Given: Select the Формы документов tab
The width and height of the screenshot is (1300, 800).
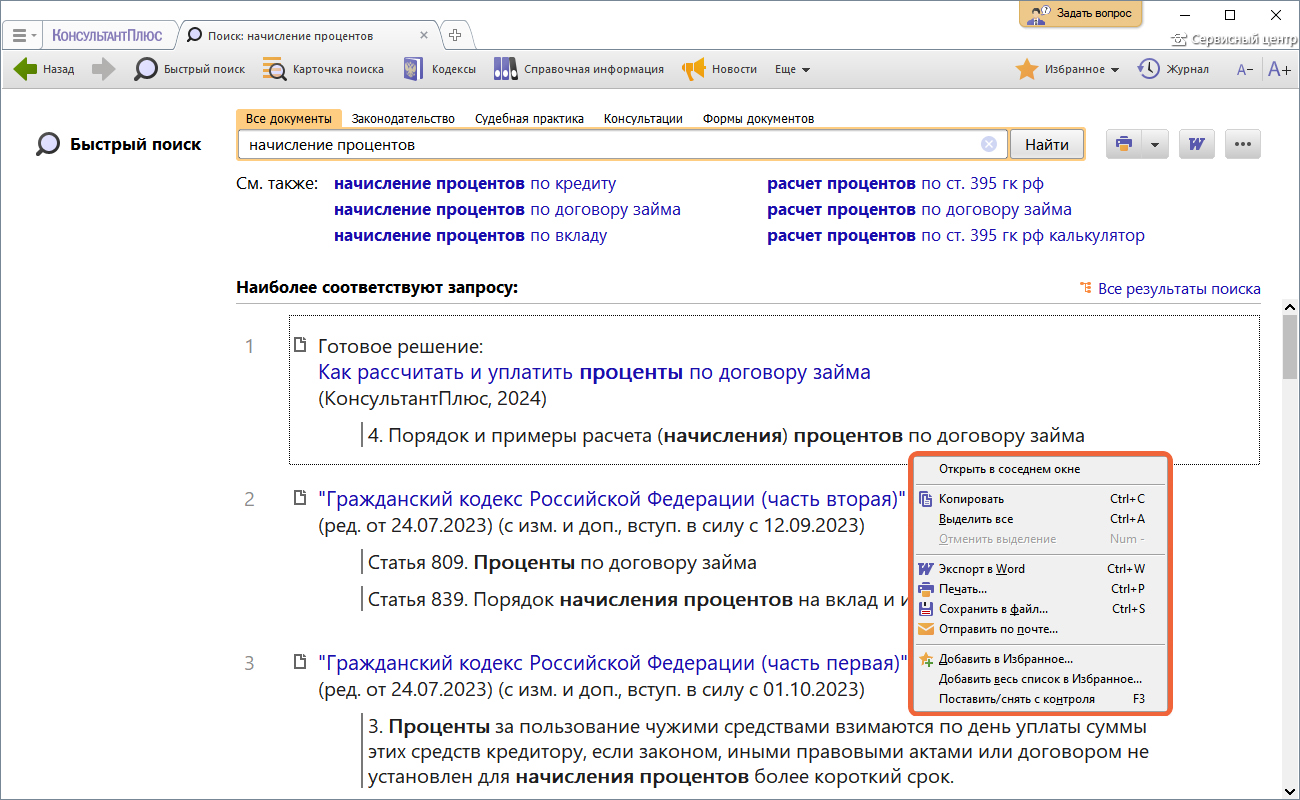Looking at the screenshot, I should coord(758,118).
